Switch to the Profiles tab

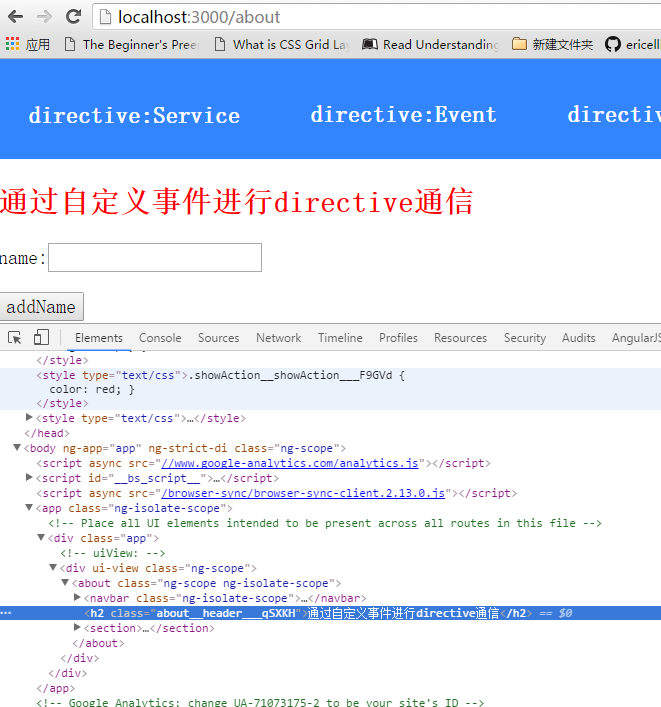tap(398, 338)
